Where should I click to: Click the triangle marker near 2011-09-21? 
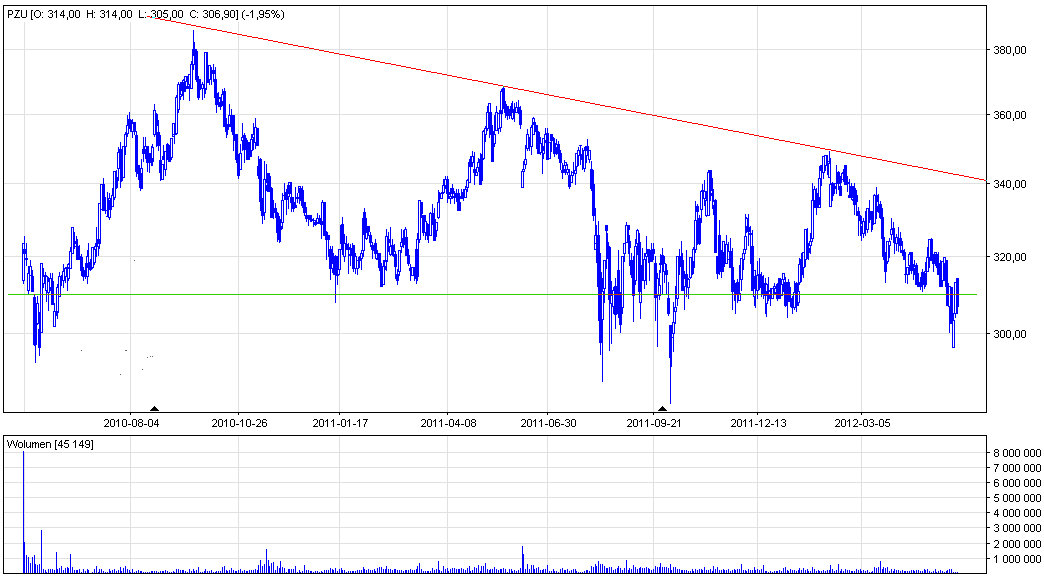point(662,408)
